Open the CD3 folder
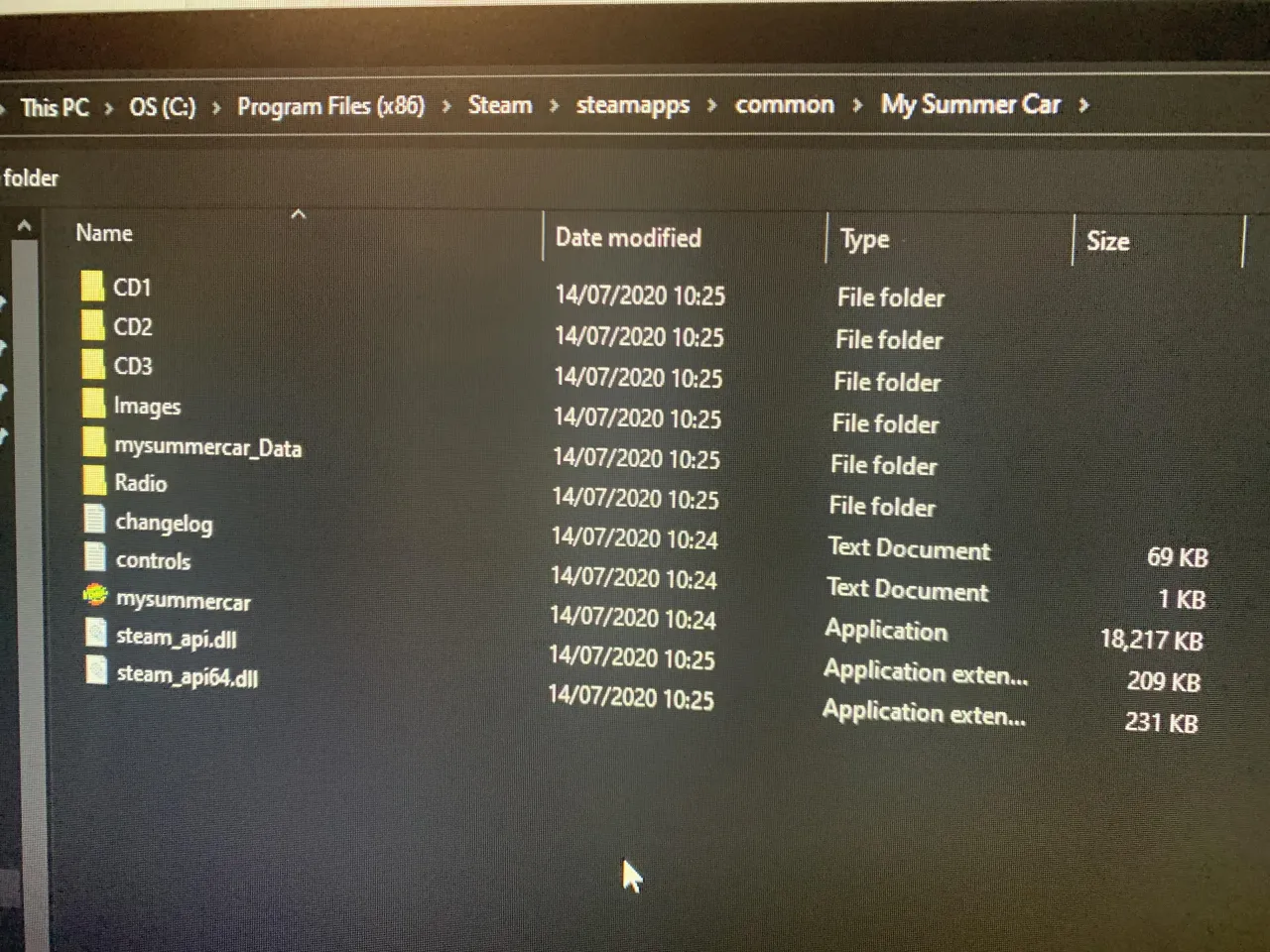The image size is (1270, 952). pos(132,365)
